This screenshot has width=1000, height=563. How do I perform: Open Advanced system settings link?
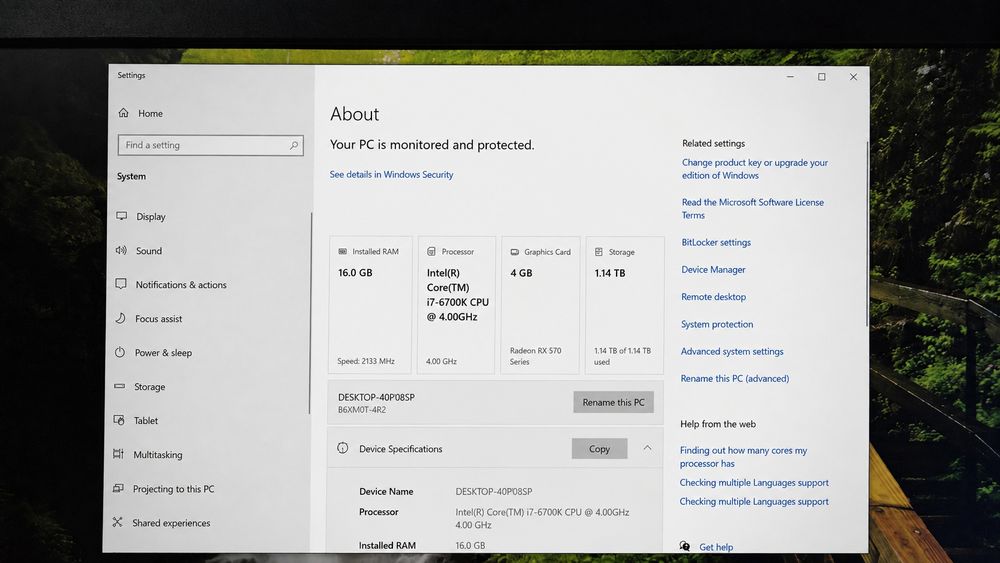click(x=732, y=351)
